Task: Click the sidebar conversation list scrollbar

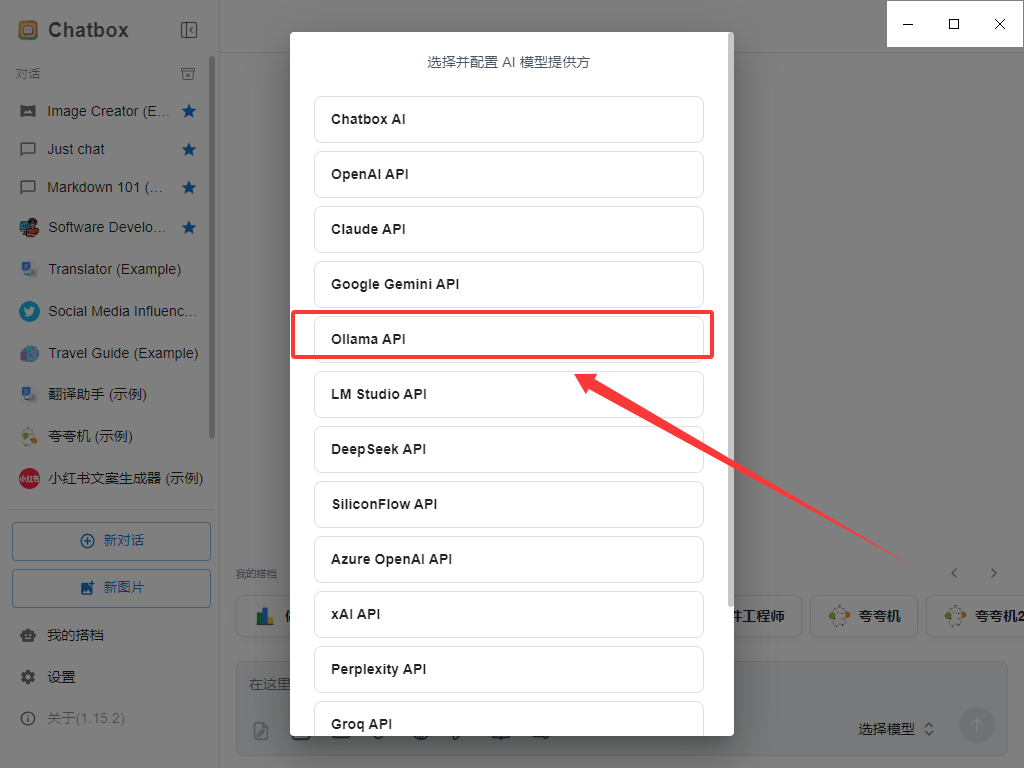Action: tap(212, 248)
